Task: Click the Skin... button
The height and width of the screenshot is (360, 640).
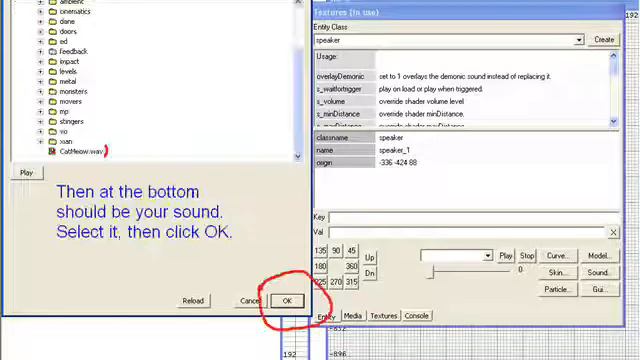Action: click(558, 273)
